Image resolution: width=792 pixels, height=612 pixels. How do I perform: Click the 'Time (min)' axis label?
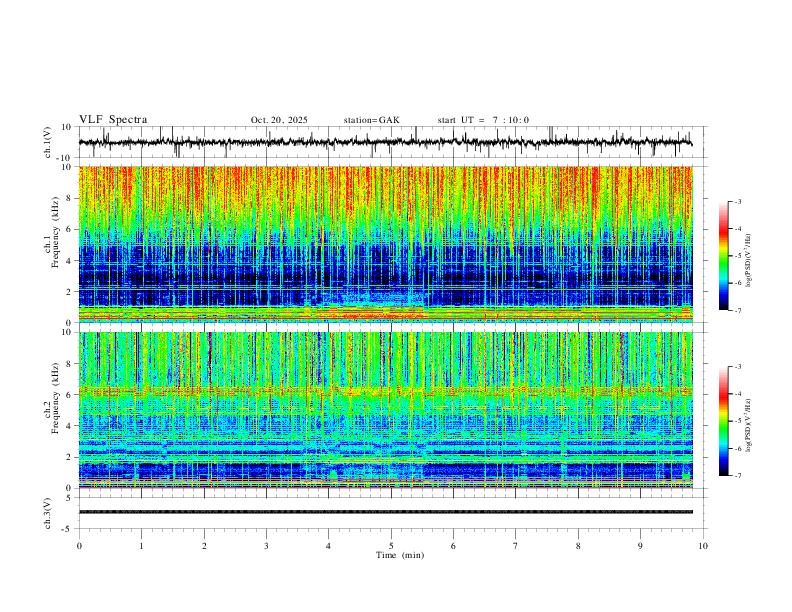(400, 555)
